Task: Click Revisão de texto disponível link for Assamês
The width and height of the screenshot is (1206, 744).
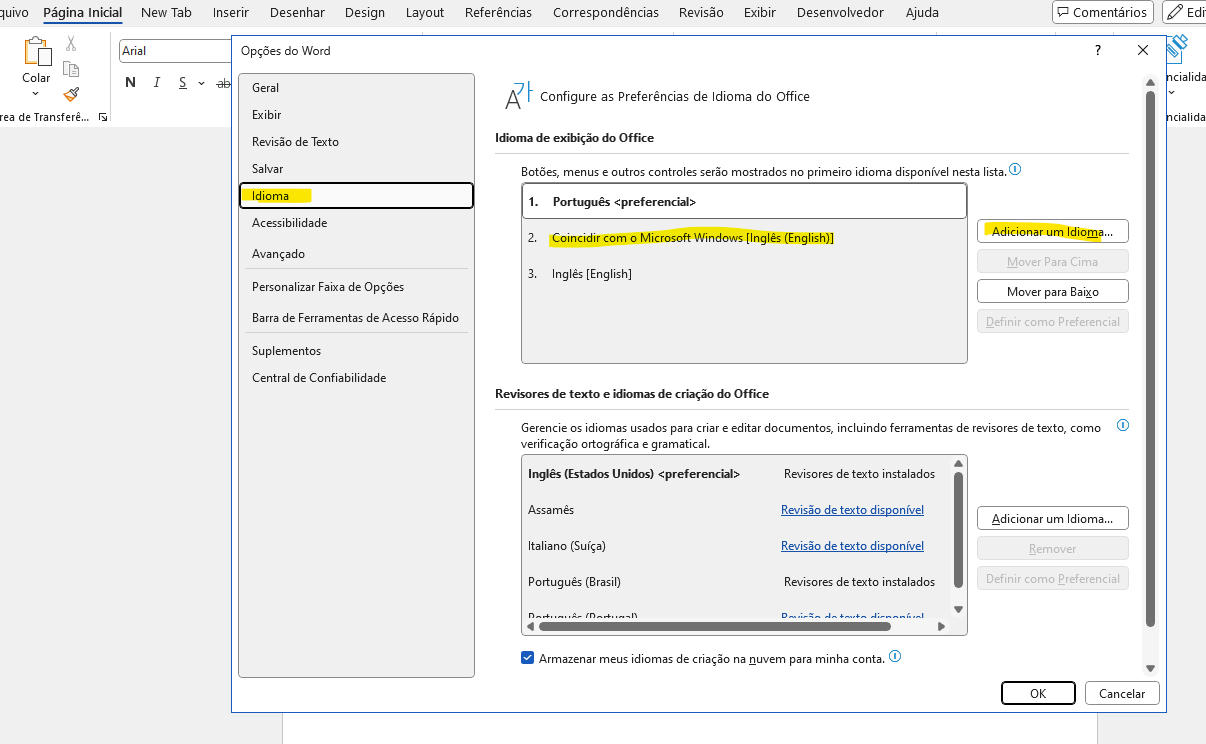Action: click(x=852, y=510)
